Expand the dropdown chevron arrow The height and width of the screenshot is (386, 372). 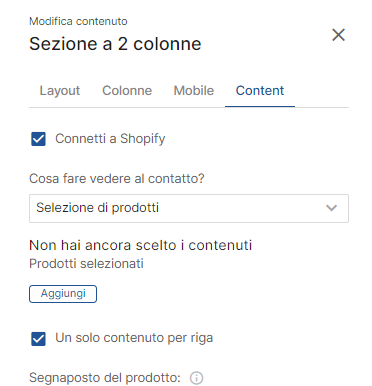(x=331, y=208)
